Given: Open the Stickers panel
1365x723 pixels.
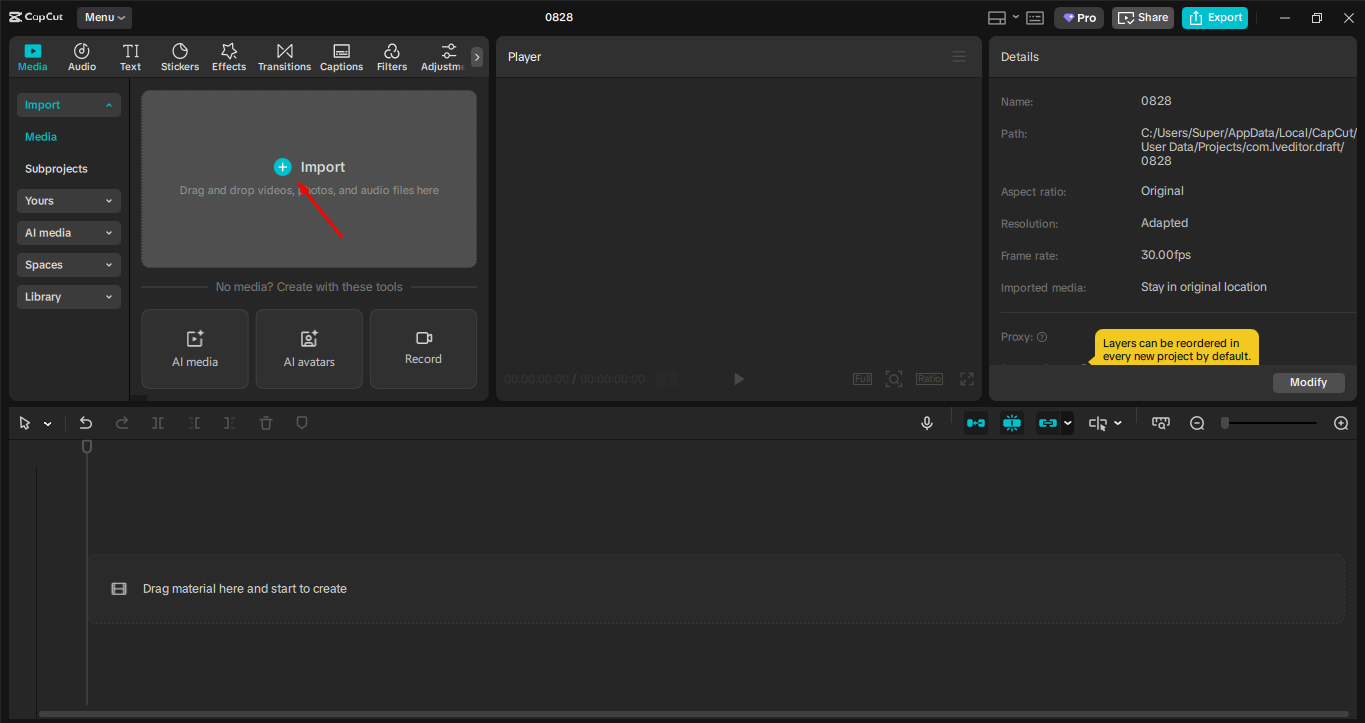Looking at the screenshot, I should click(x=180, y=56).
